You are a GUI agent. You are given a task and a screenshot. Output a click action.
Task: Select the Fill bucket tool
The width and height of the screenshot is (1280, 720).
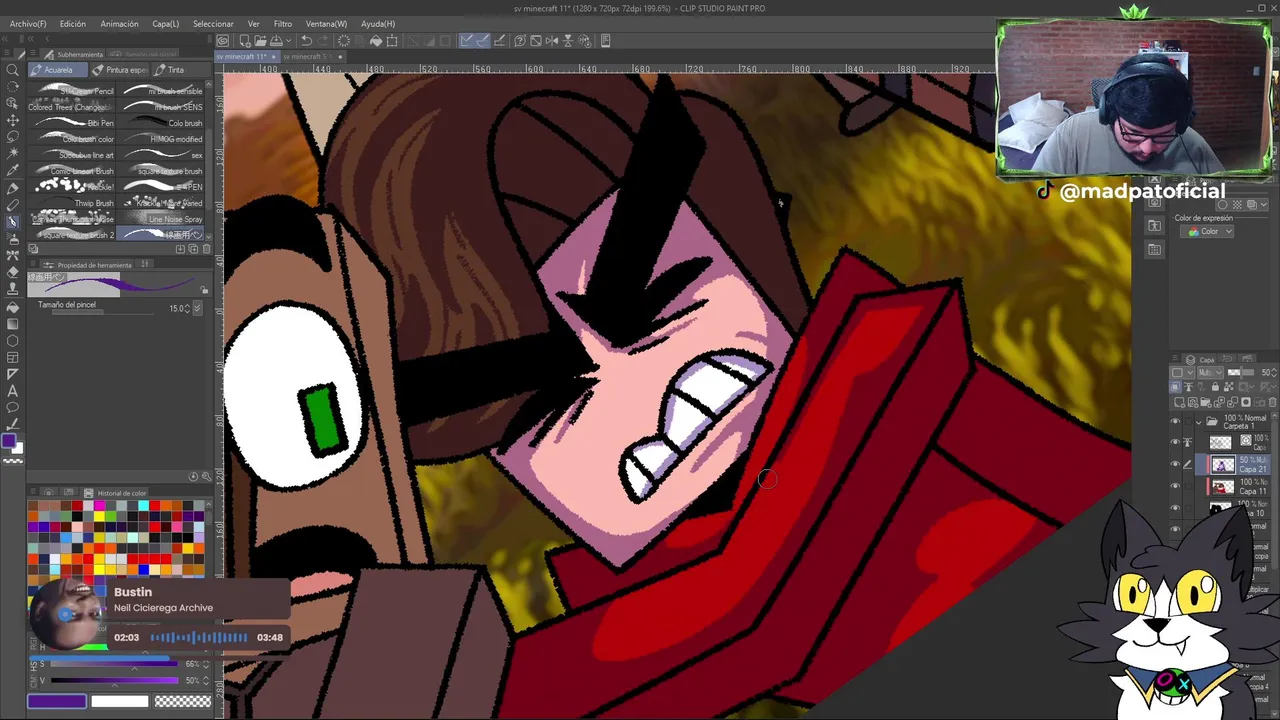tap(13, 307)
